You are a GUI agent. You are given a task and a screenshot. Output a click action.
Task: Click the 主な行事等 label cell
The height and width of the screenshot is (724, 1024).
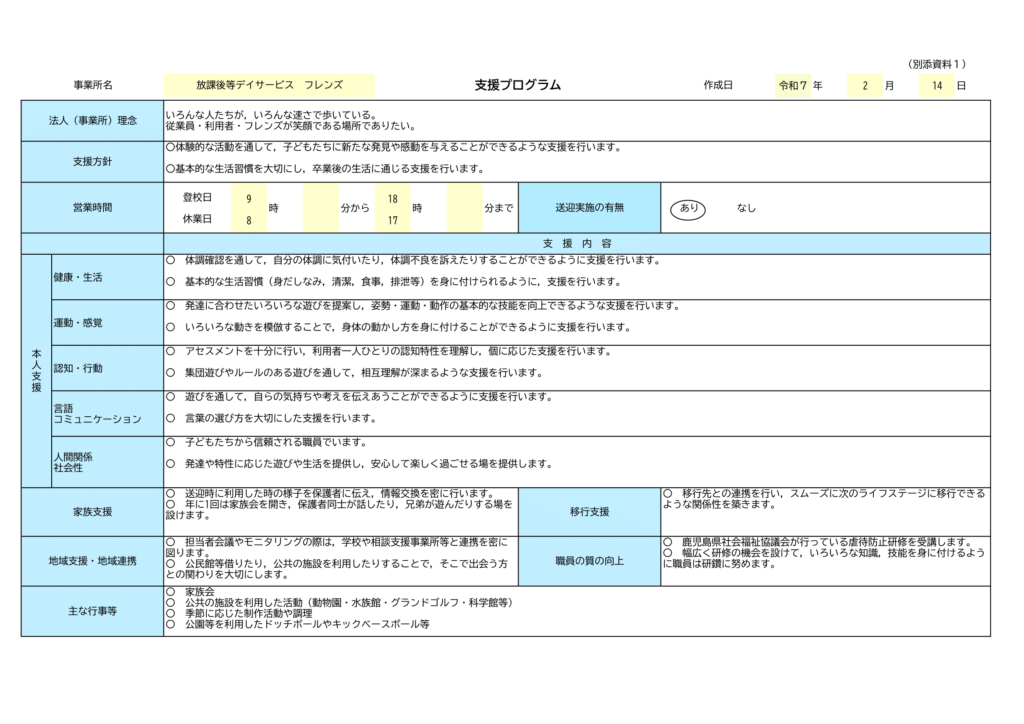coord(92,611)
